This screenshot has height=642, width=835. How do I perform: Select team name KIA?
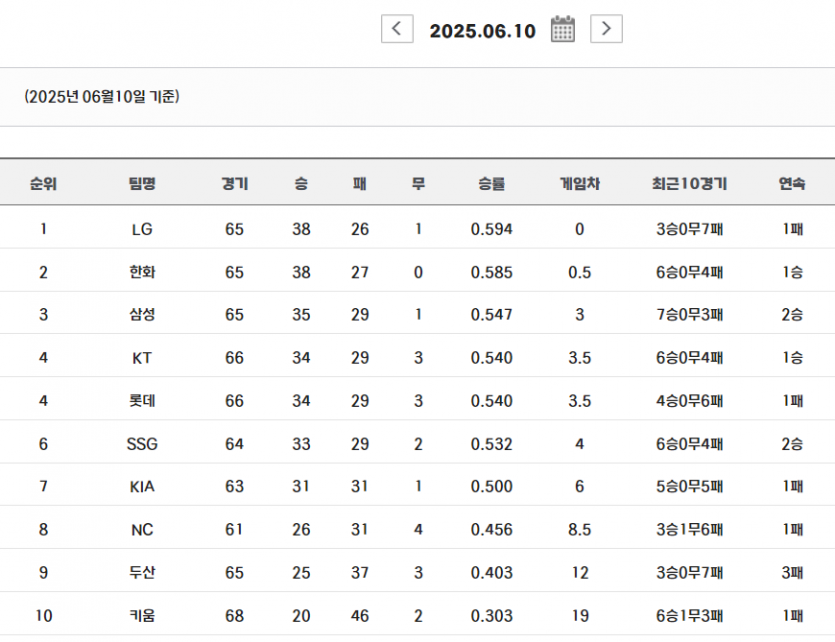pos(142,487)
